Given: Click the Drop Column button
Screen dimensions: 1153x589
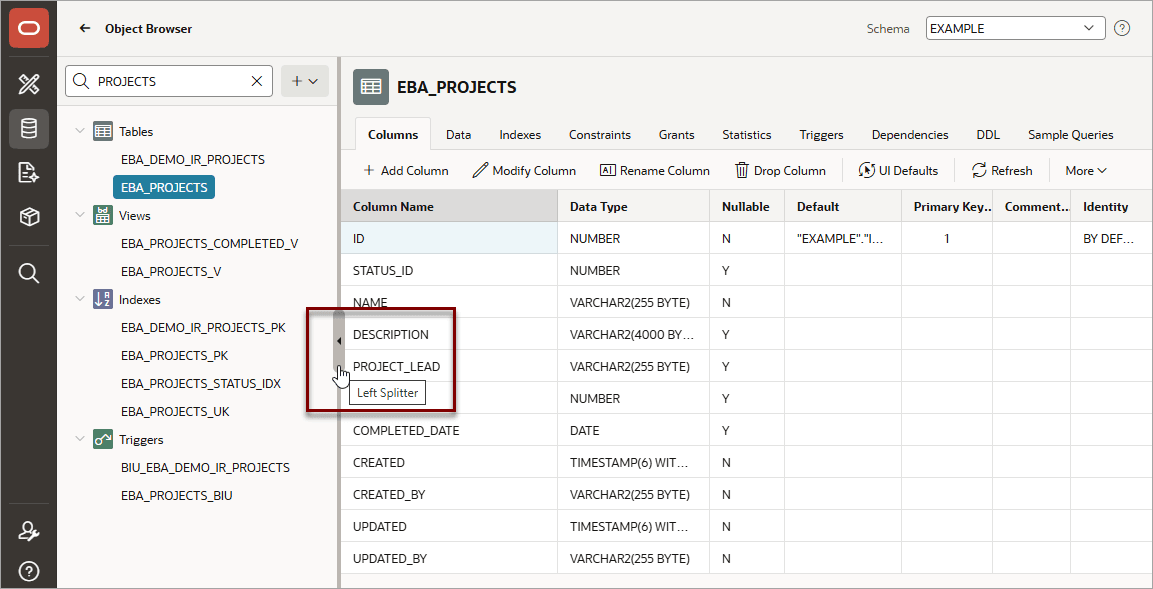Looking at the screenshot, I should (x=780, y=171).
